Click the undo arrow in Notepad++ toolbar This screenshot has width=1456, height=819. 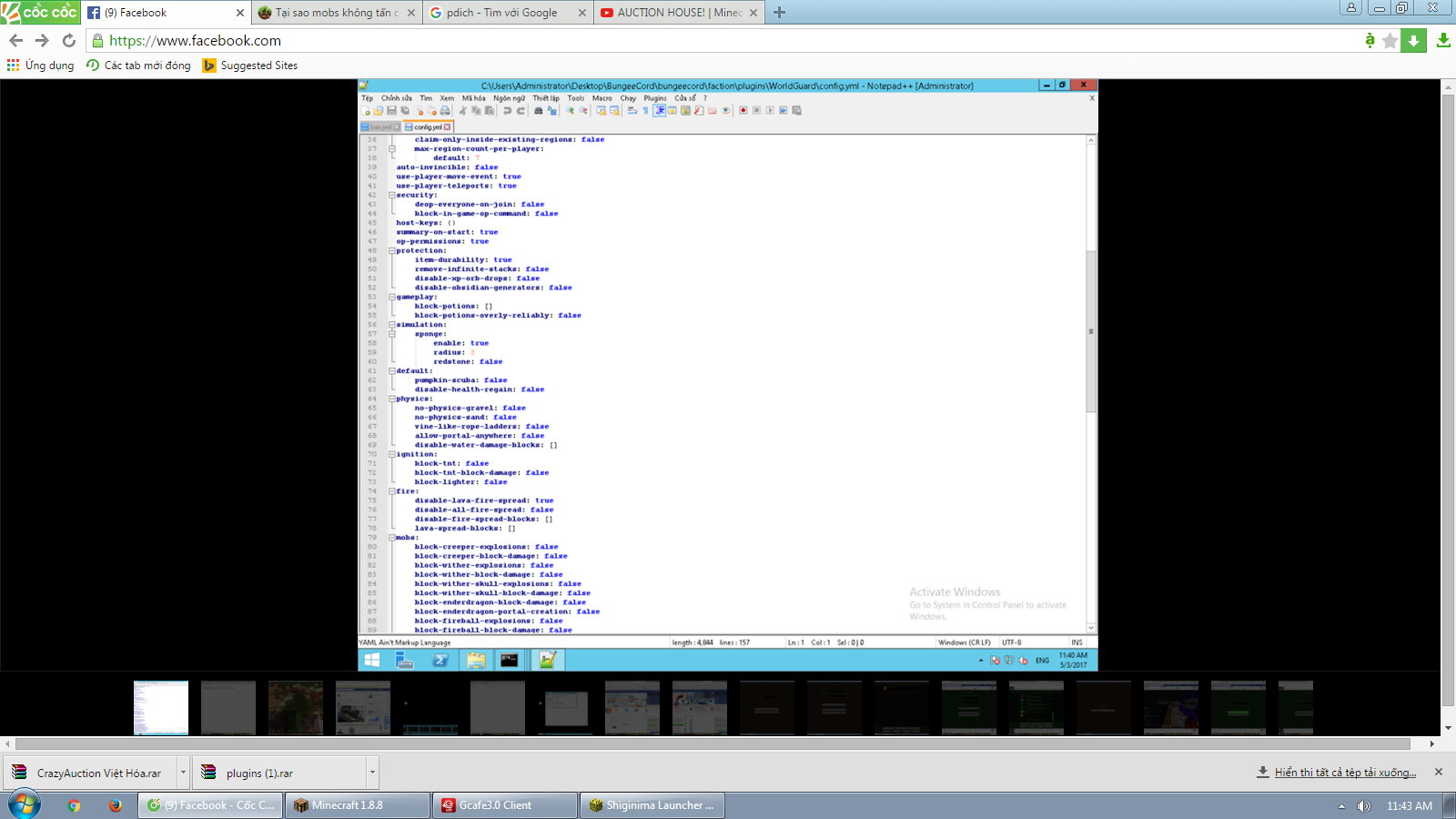click(x=507, y=111)
